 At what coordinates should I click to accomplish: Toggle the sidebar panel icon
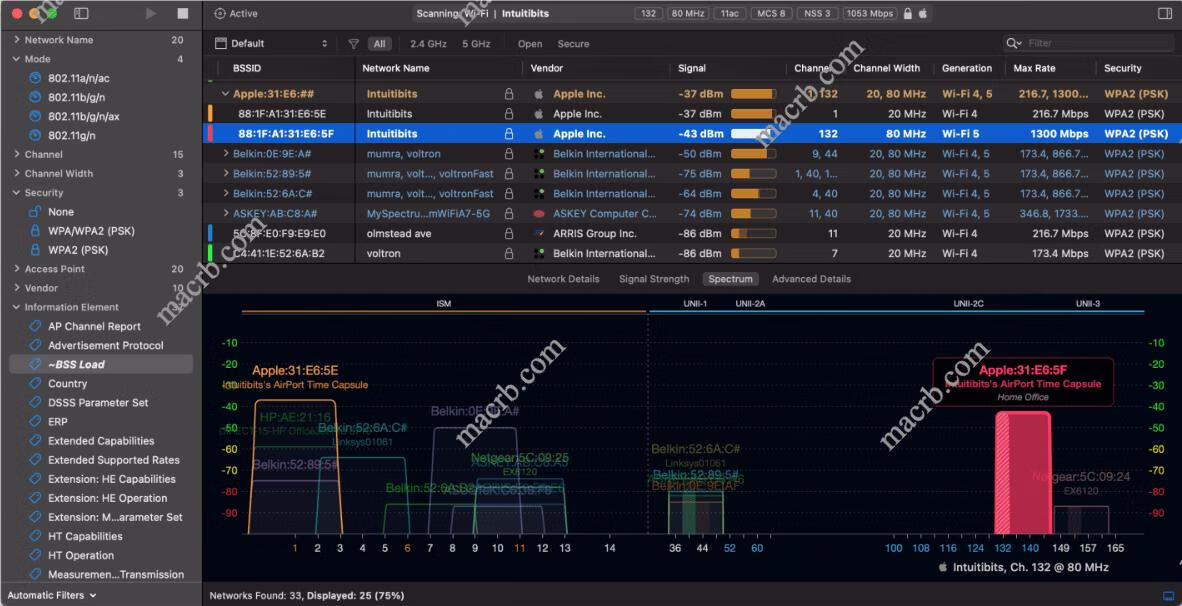(x=81, y=14)
